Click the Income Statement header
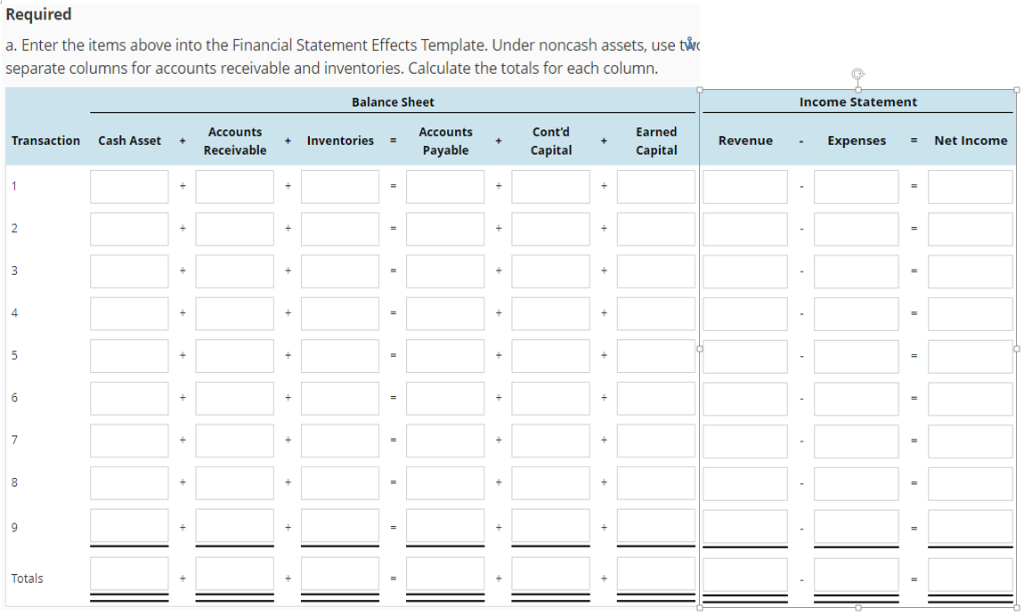 pyautogui.click(x=857, y=102)
